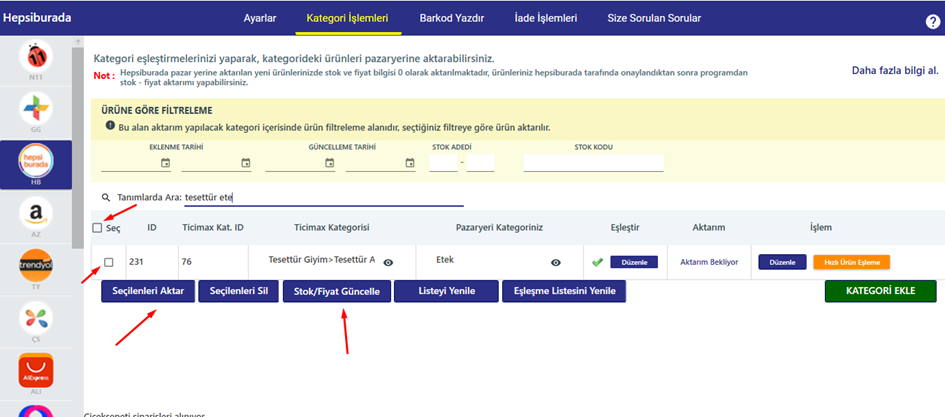Click the Stok Kodu input field
The image size is (945, 417).
click(x=594, y=163)
